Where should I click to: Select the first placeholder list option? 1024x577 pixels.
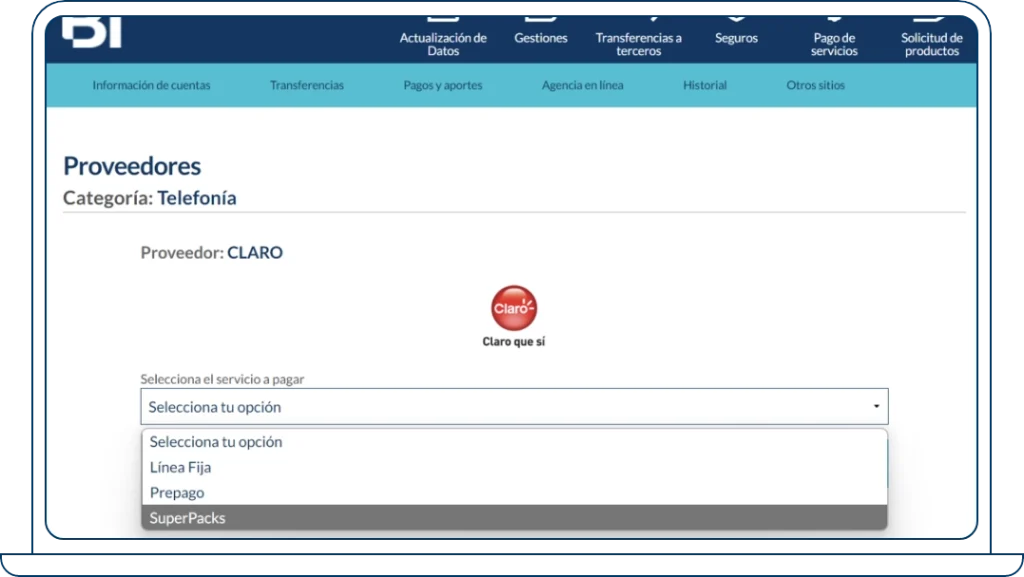(x=216, y=442)
